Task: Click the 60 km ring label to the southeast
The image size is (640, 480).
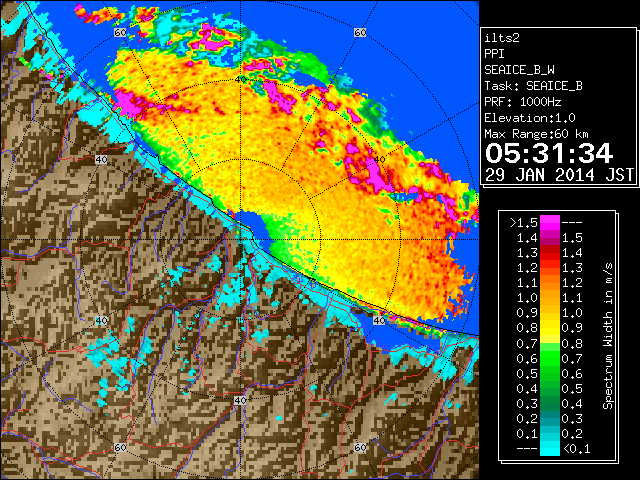Action: [x=360, y=447]
